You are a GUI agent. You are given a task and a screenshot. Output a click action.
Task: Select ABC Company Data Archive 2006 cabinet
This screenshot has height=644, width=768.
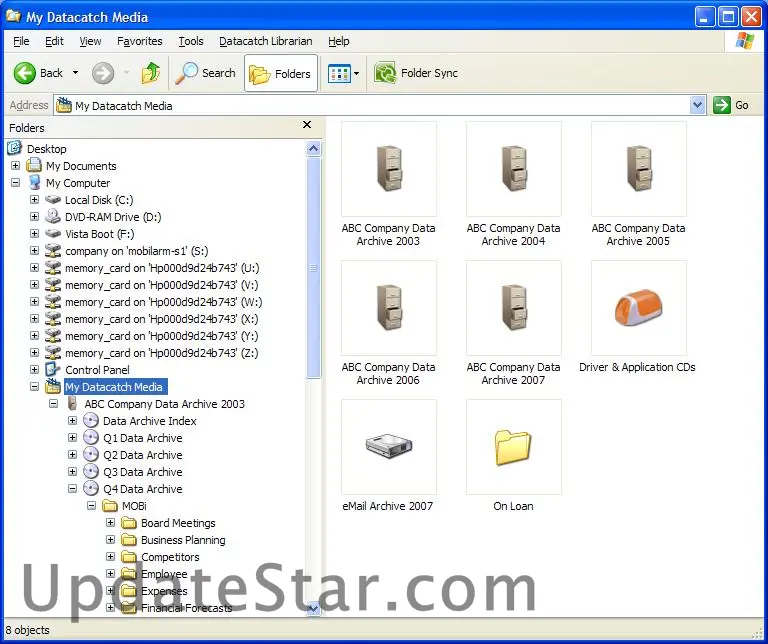click(389, 308)
